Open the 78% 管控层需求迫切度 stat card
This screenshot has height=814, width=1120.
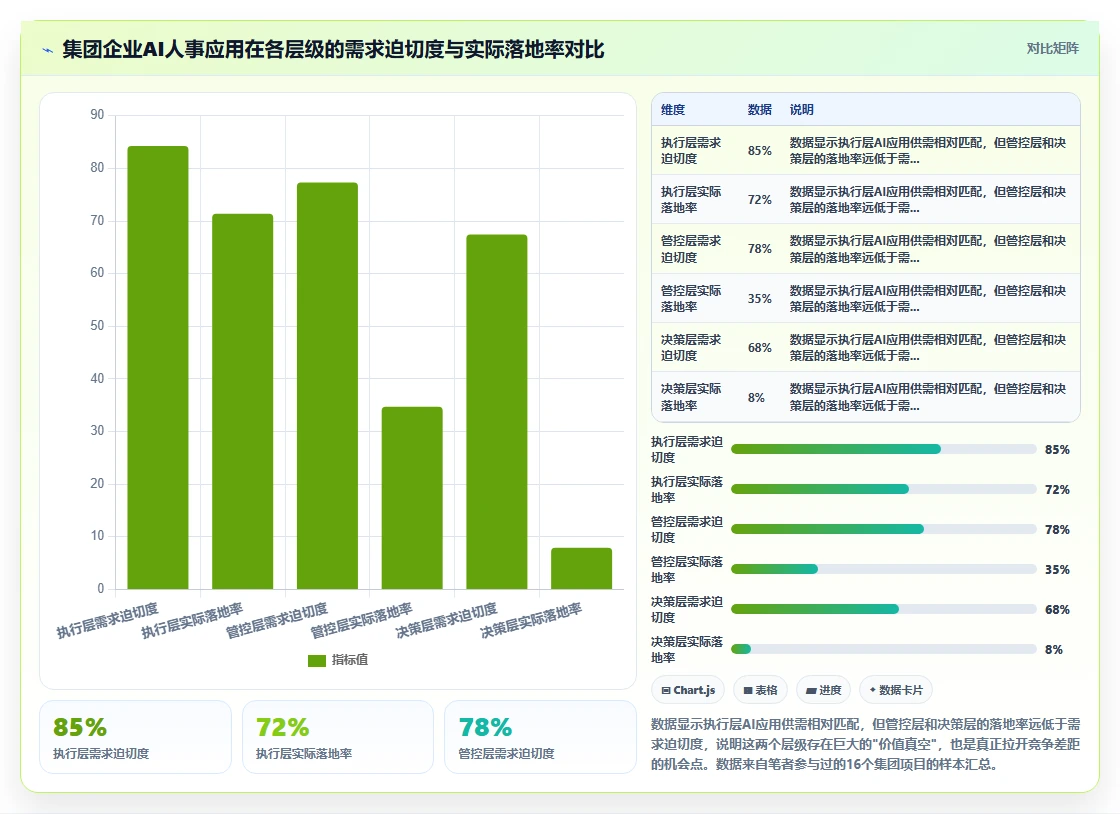(540, 737)
